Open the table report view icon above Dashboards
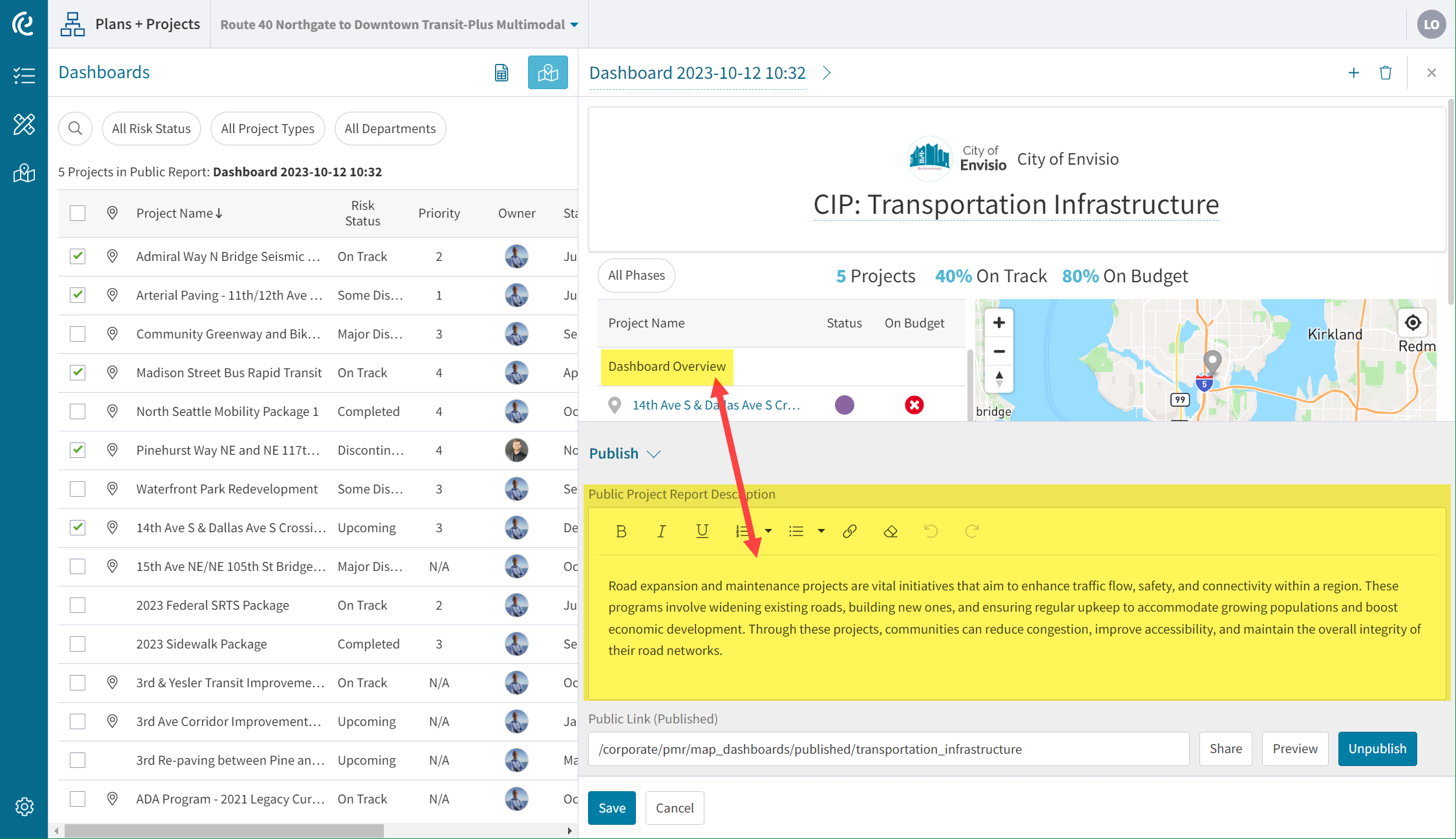 pyautogui.click(x=501, y=72)
